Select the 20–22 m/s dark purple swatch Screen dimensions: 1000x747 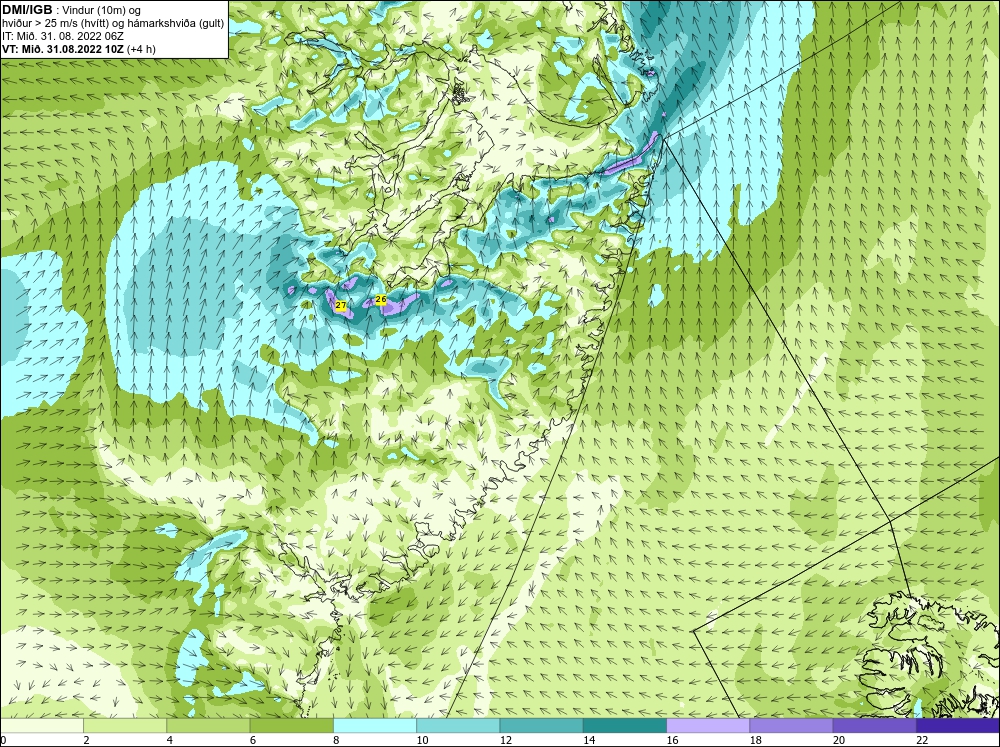[874, 725]
